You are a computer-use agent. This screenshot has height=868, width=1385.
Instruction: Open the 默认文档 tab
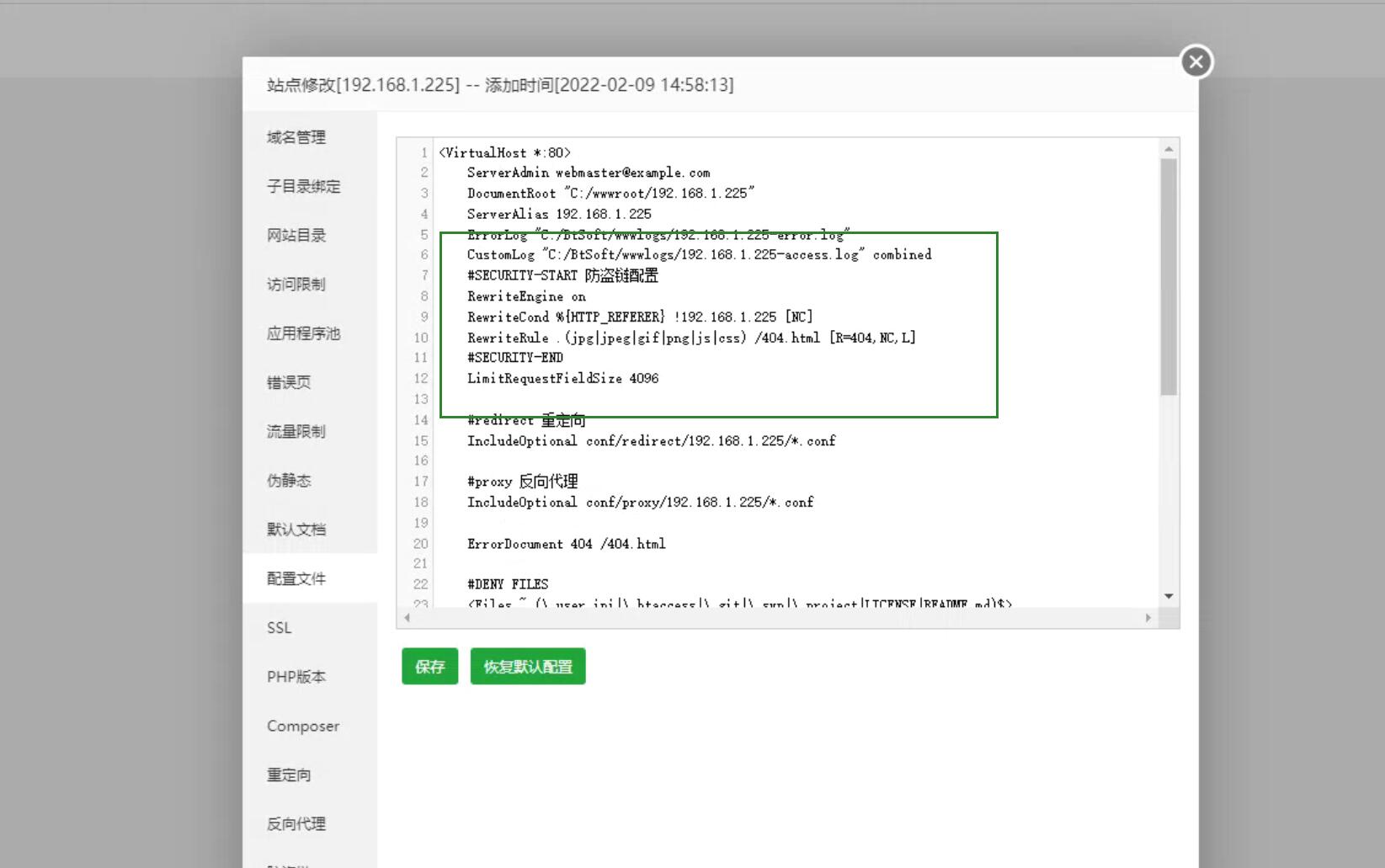coord(296,530)
